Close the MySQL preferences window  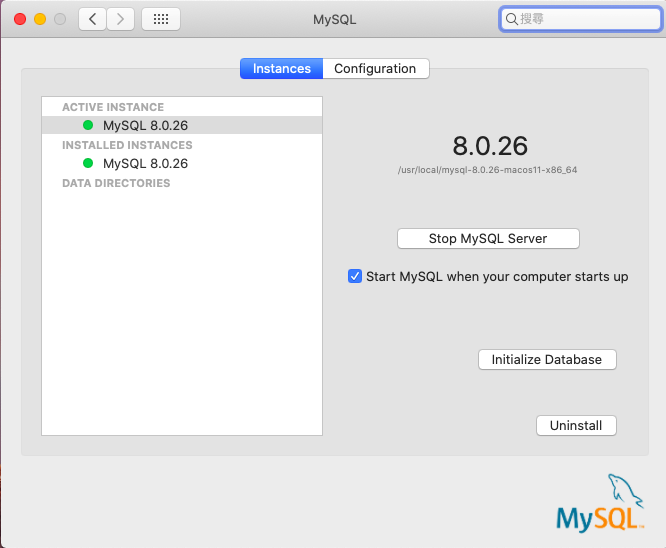pos(20,19)
